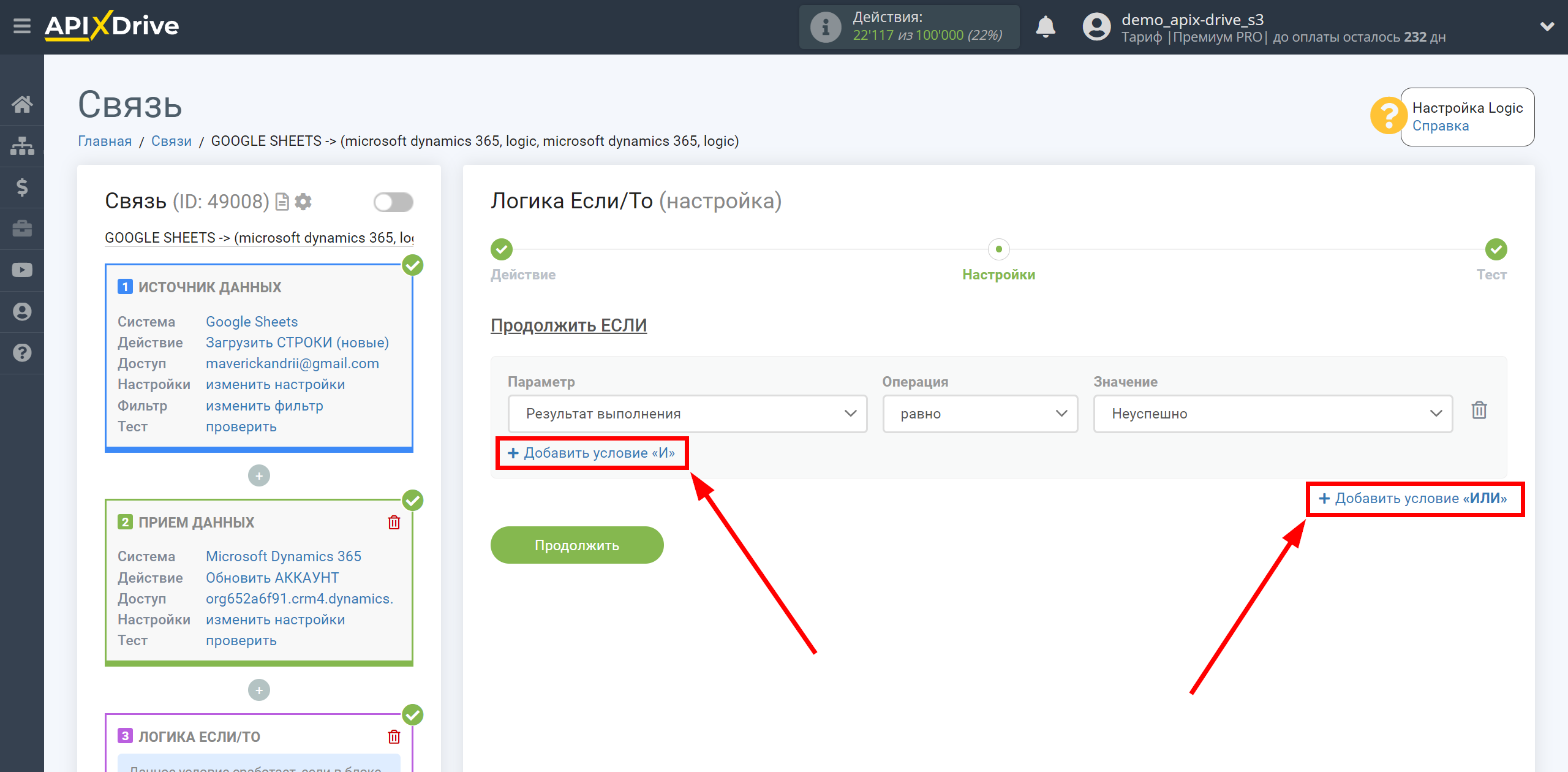Screen dimensions: 1568x772
Task: Go to Главная breadcrumb
Action: click(105, 141)
